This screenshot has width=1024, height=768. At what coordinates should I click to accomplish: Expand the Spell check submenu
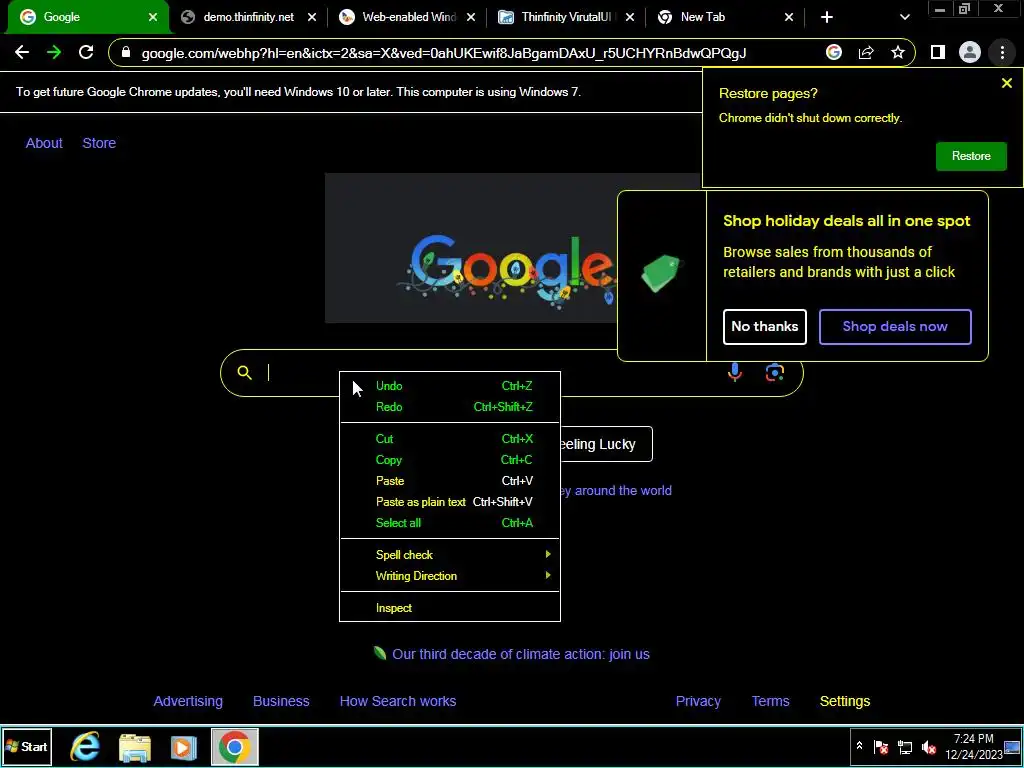click(x=450, y=554)
